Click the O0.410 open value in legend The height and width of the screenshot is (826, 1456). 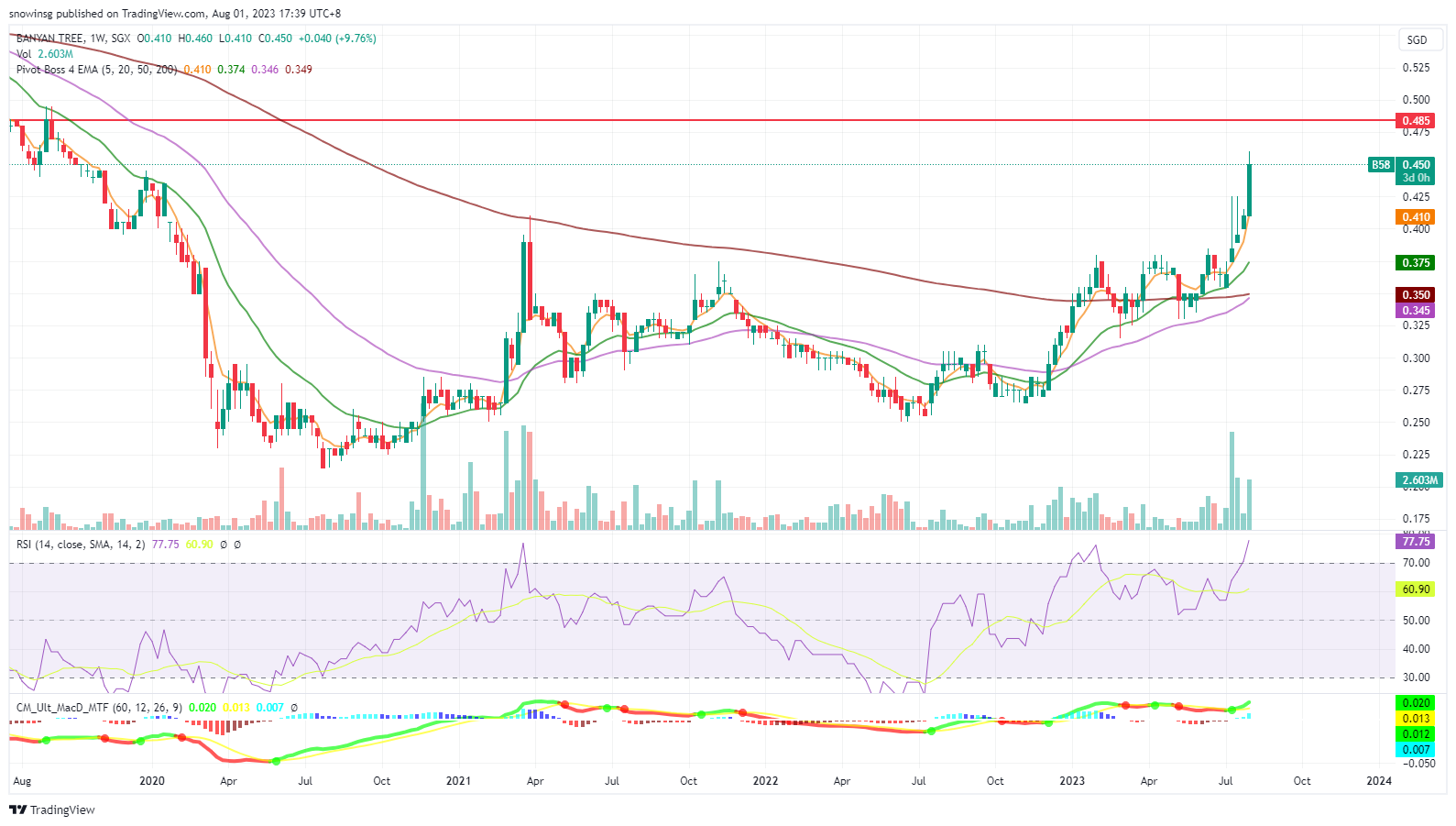154,39
